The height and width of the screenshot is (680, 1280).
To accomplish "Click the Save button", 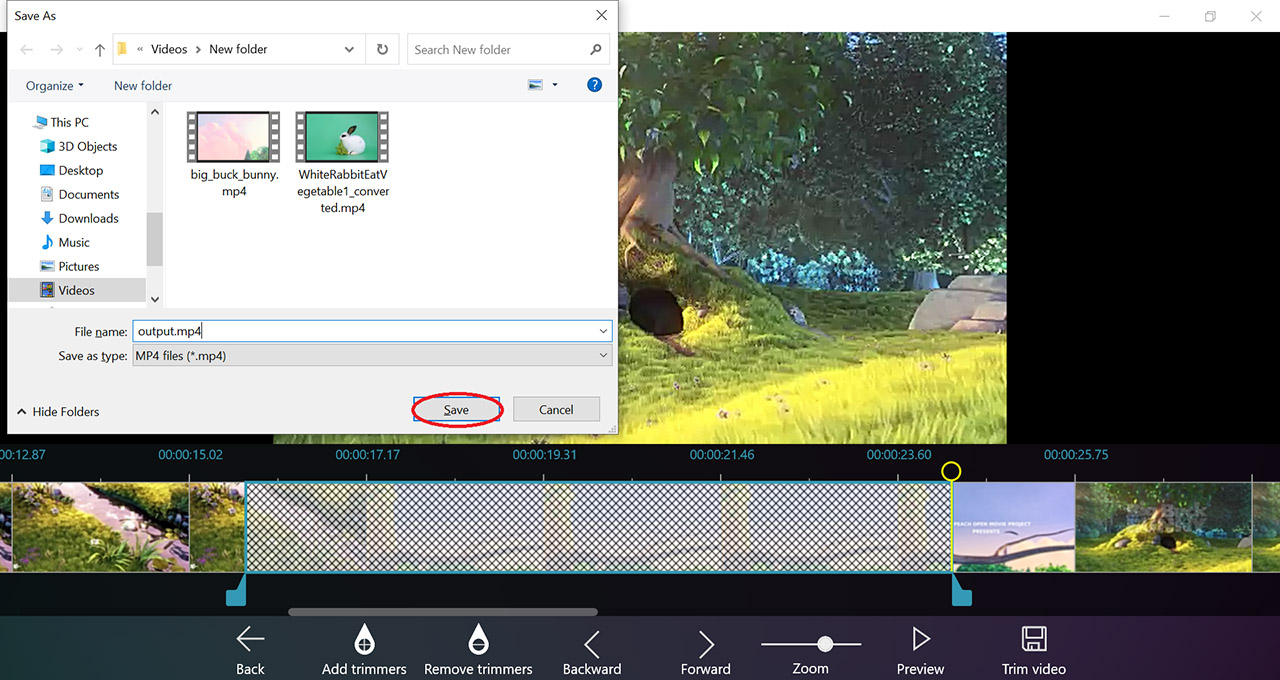I will [456, 409].
